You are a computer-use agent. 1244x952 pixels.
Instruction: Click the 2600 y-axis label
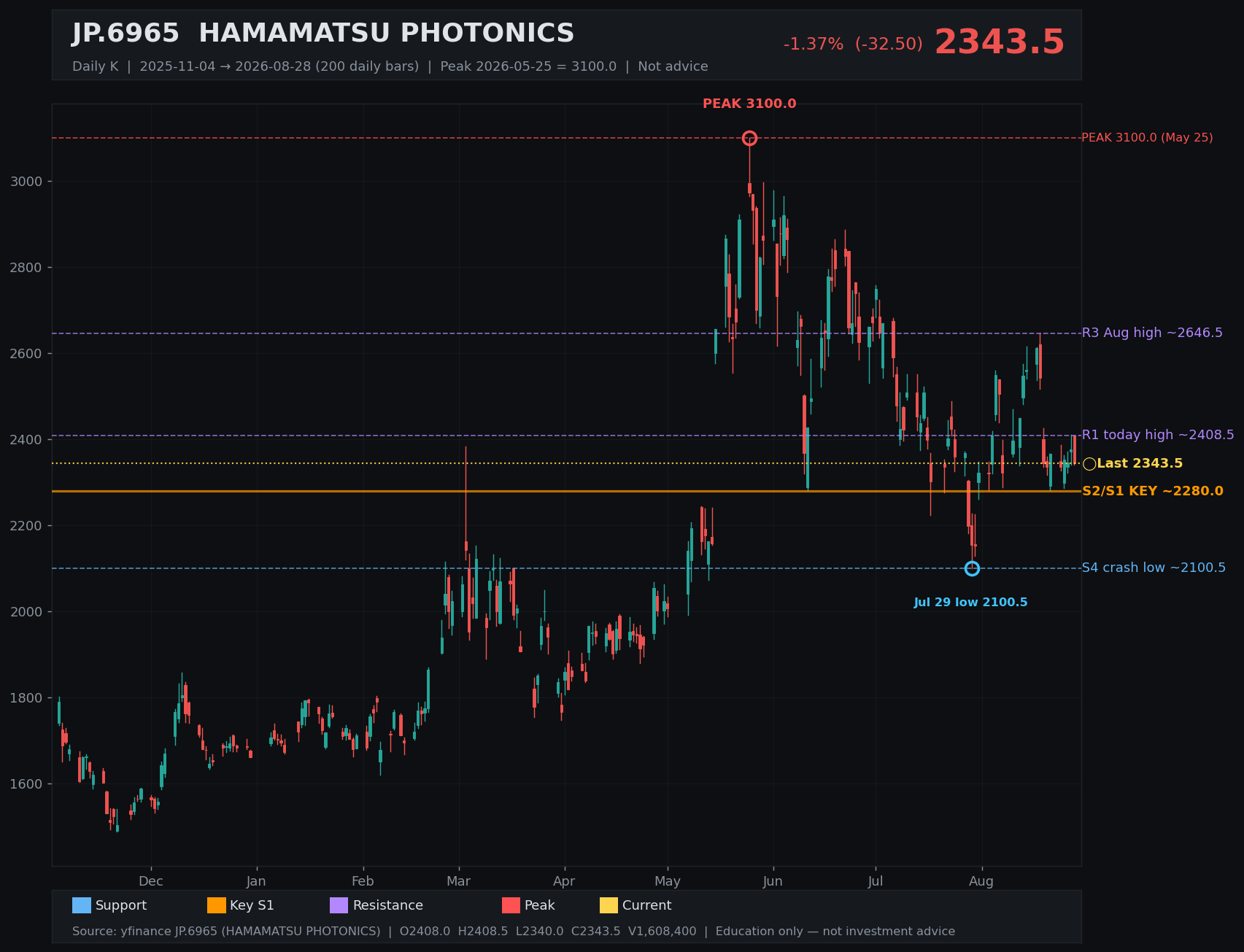pos(26,354)
